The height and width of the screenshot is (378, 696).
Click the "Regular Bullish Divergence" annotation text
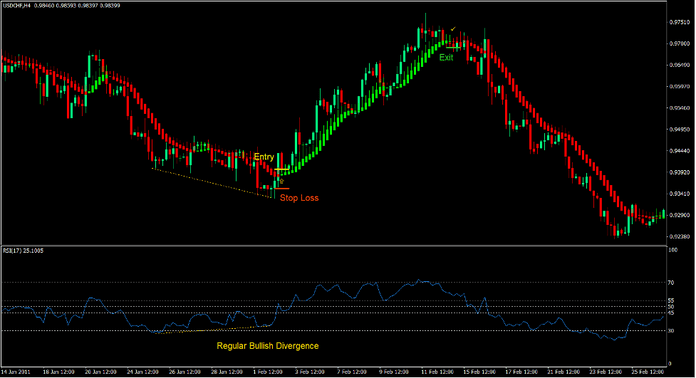pyautogui.click(x=268, y=346)
